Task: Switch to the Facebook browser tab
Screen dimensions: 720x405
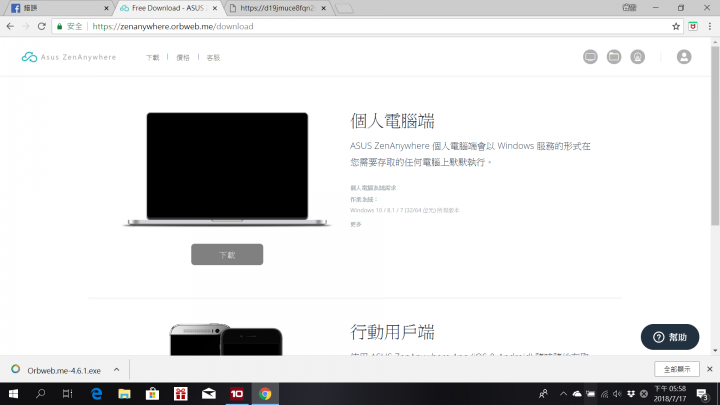Action: click(59, 8)
